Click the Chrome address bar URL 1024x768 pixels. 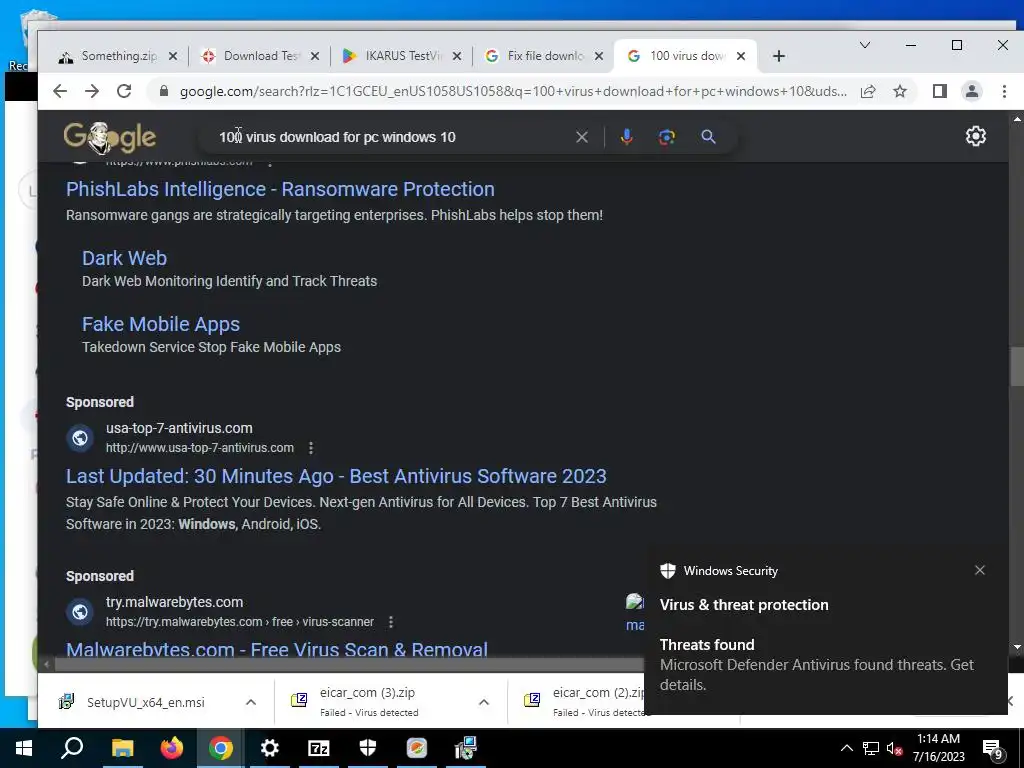point(513,91)
